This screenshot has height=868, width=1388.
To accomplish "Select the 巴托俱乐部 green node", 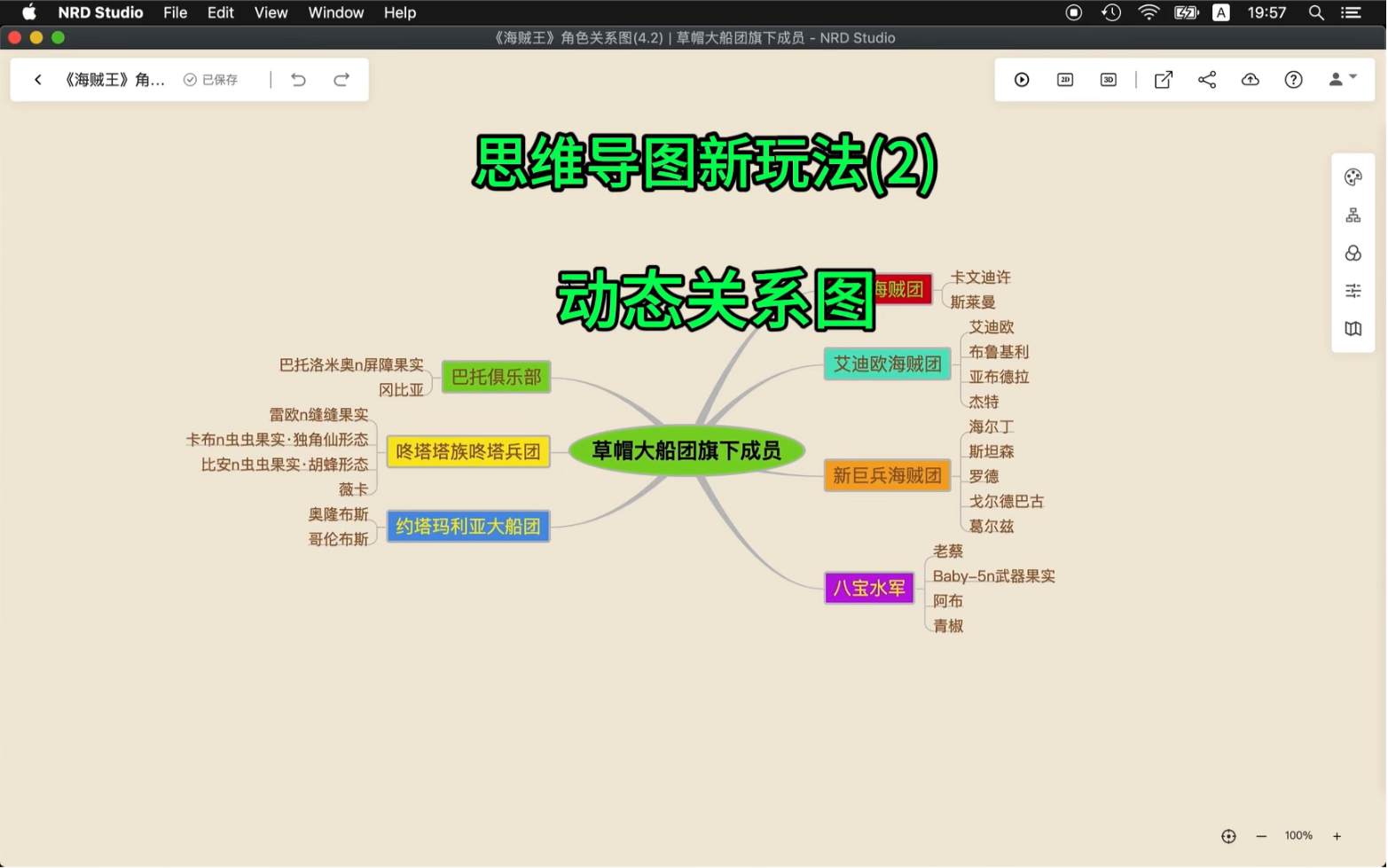I will 497,378.
